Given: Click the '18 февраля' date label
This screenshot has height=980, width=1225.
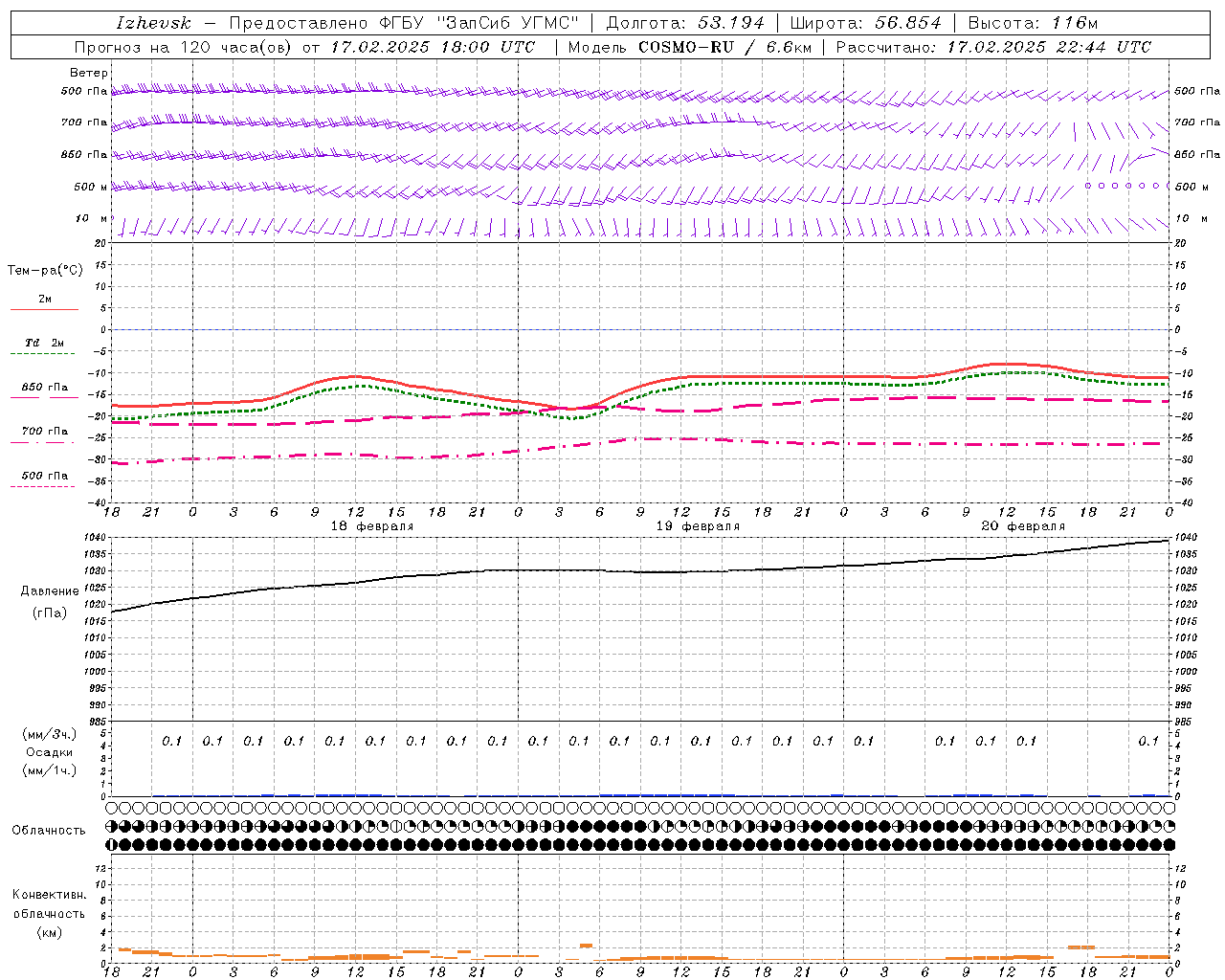Looking at the screenshot, I should (372, 526).
